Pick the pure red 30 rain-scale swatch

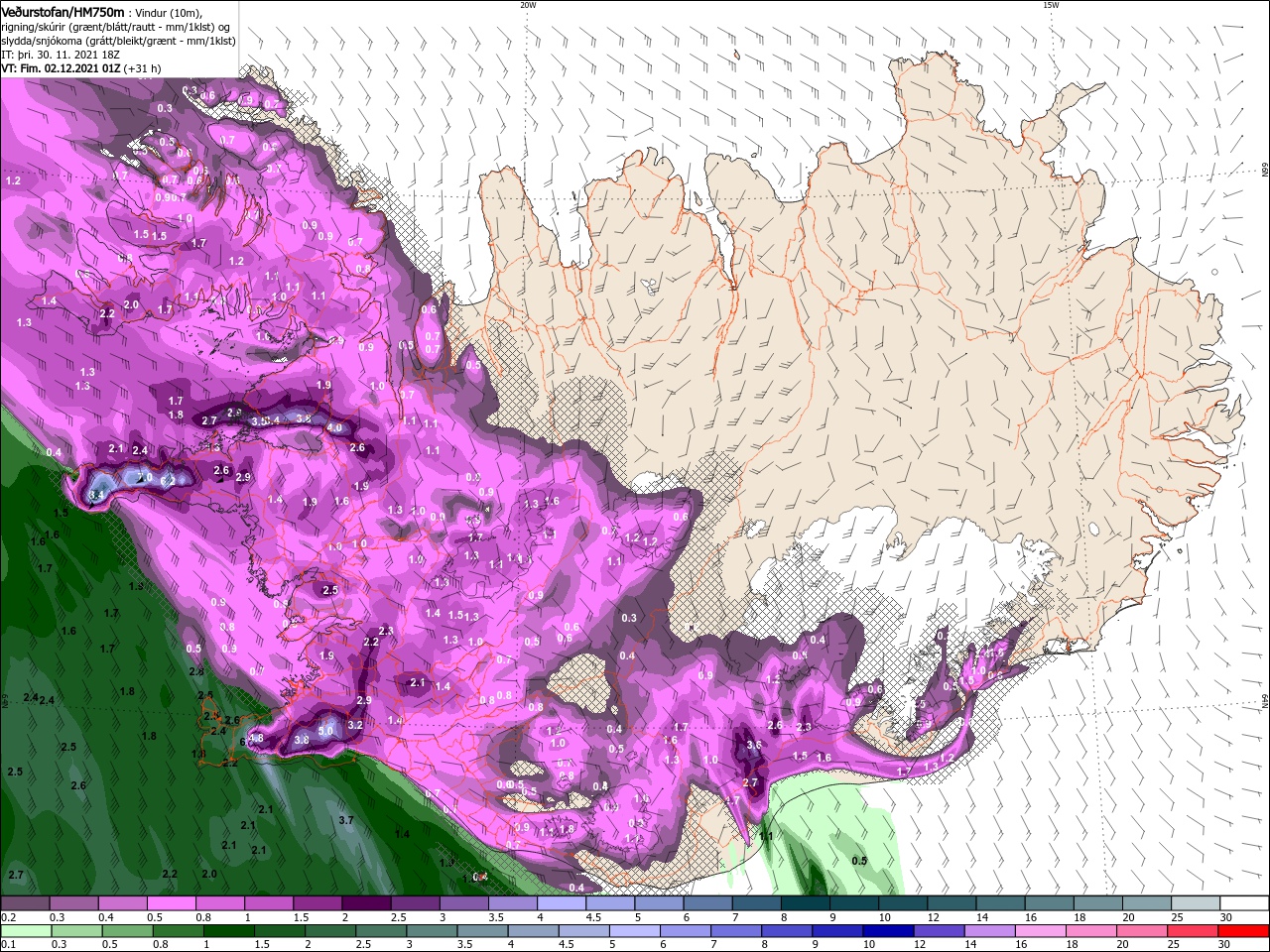pos(1243,931)
